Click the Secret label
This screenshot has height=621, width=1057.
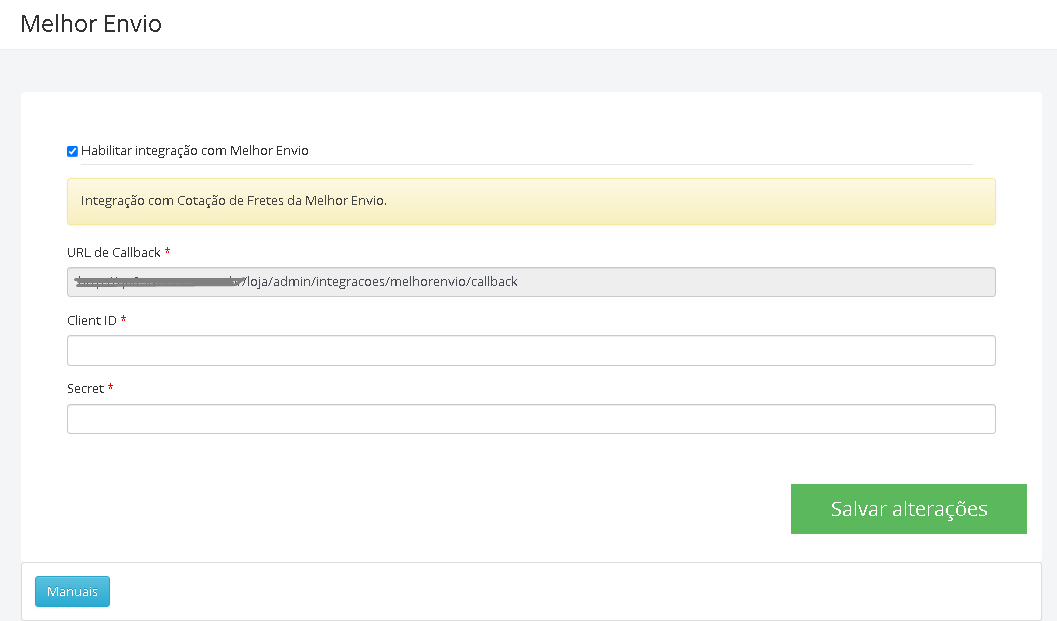(86, 388)
